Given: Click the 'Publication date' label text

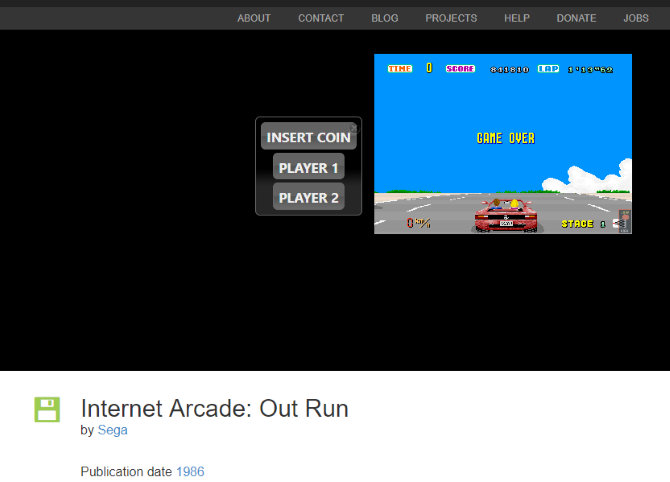Looking at the screenshot, I should 126,471.
